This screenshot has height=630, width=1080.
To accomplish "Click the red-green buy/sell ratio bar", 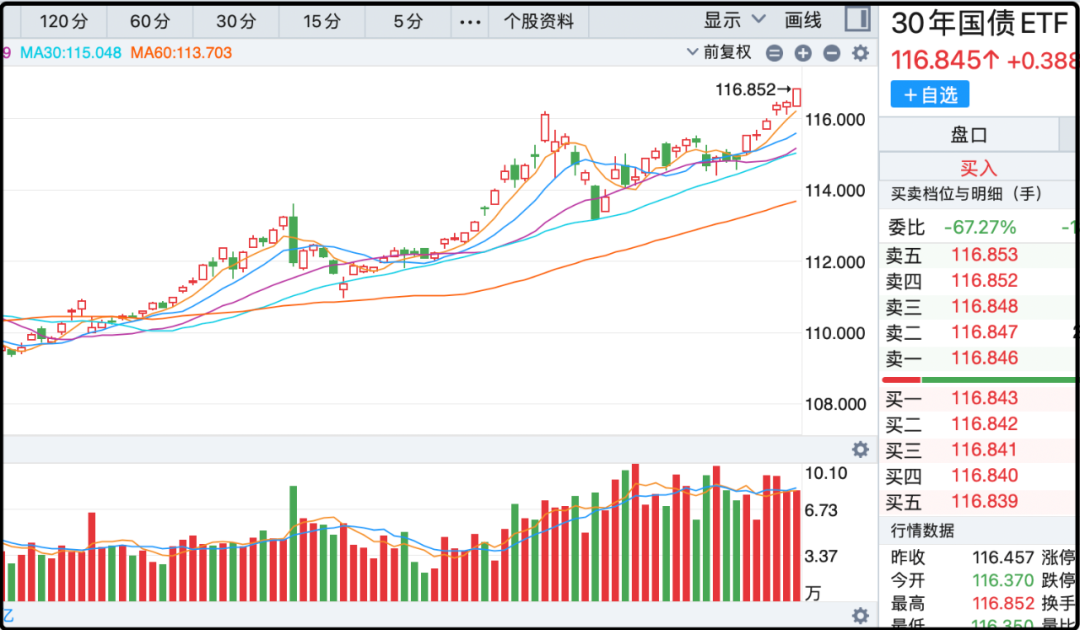I will [978, 380].
